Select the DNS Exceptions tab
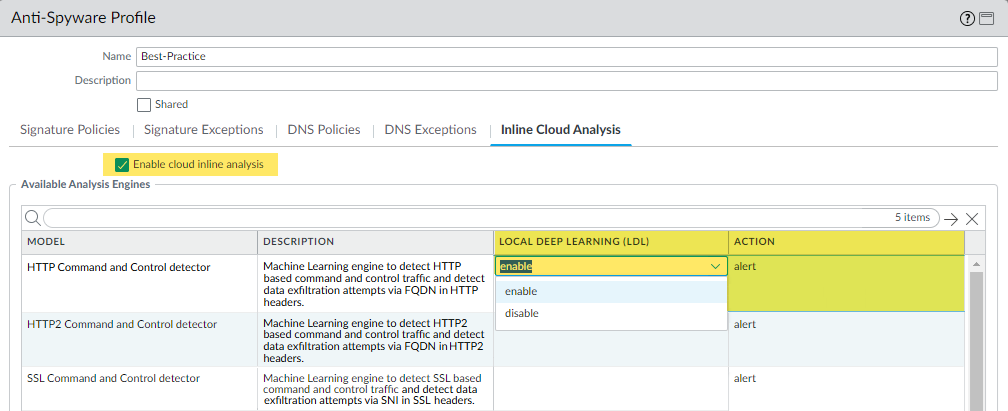This screenshot has width=1008, height=411. pos(430,130)
